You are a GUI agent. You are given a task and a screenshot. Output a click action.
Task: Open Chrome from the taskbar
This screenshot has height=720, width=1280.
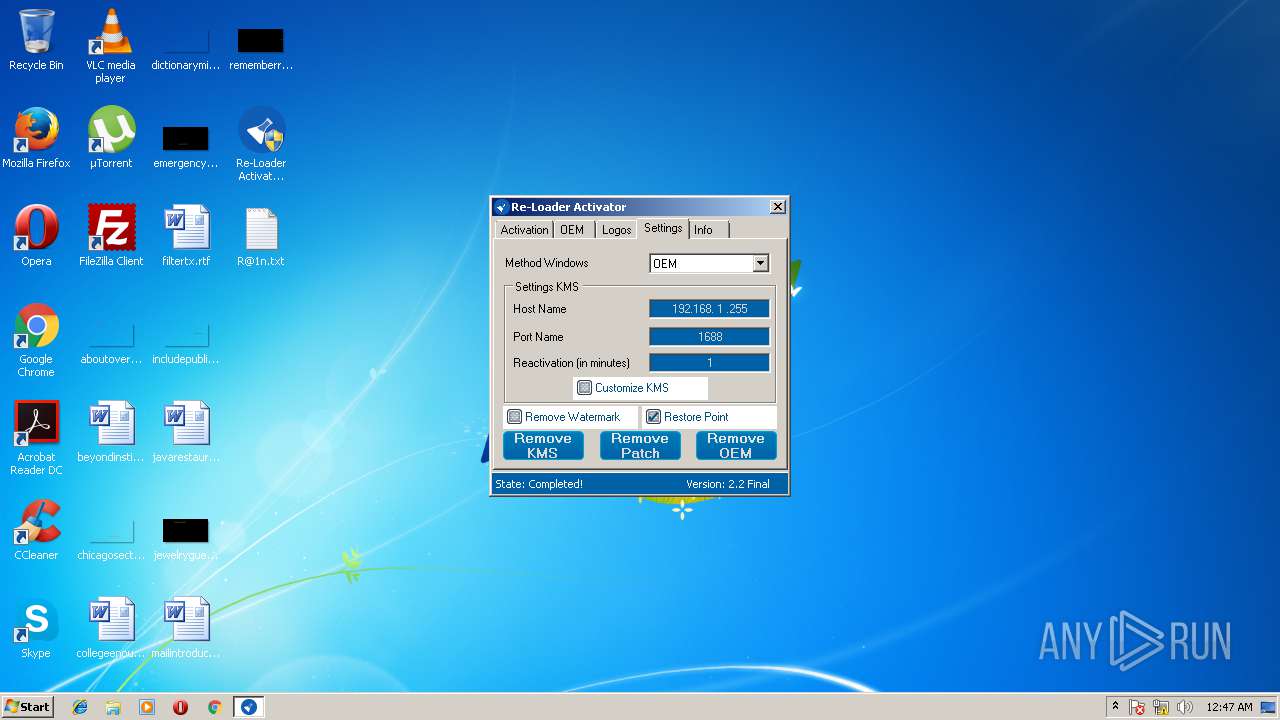tap(214, 707)
